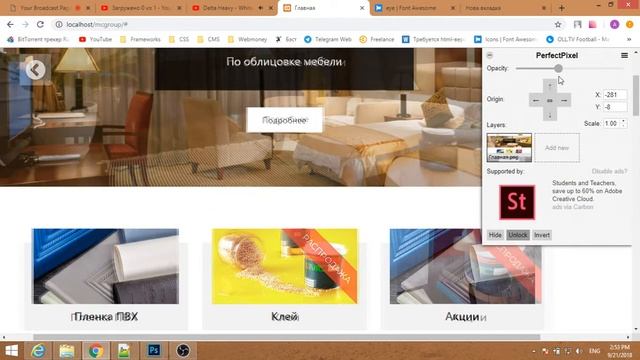Open the CSS bookmarks folder

tap(179, 39)
